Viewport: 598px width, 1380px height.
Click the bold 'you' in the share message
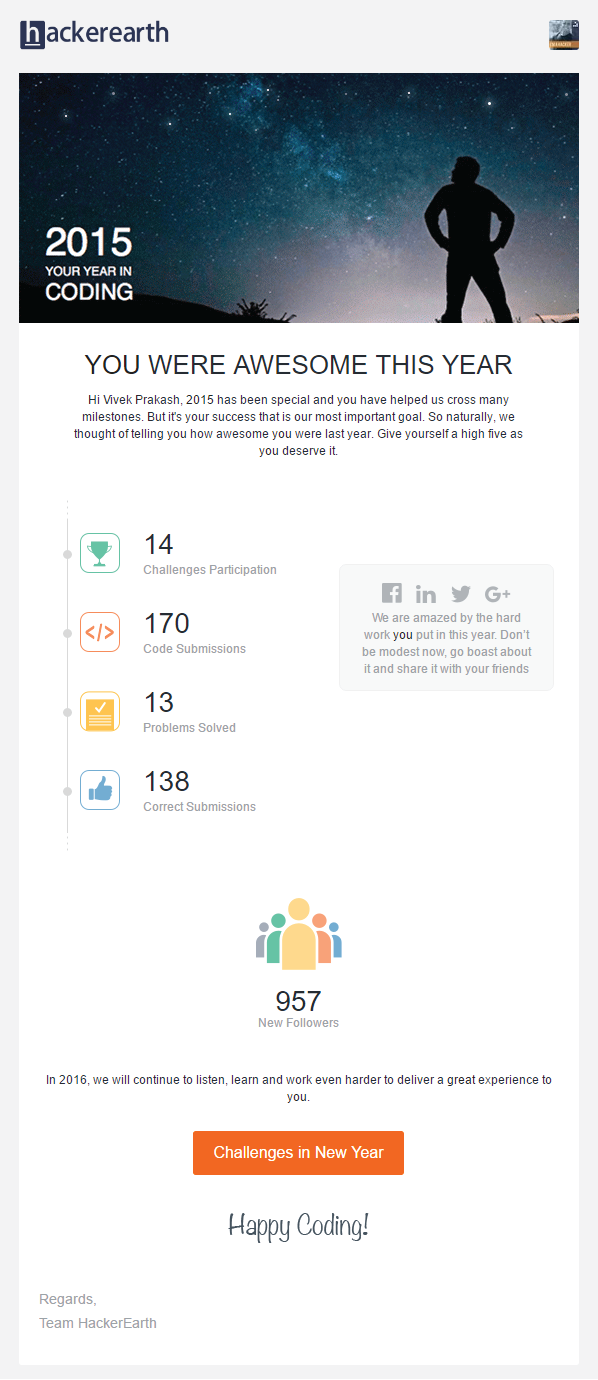click(402, 634)
